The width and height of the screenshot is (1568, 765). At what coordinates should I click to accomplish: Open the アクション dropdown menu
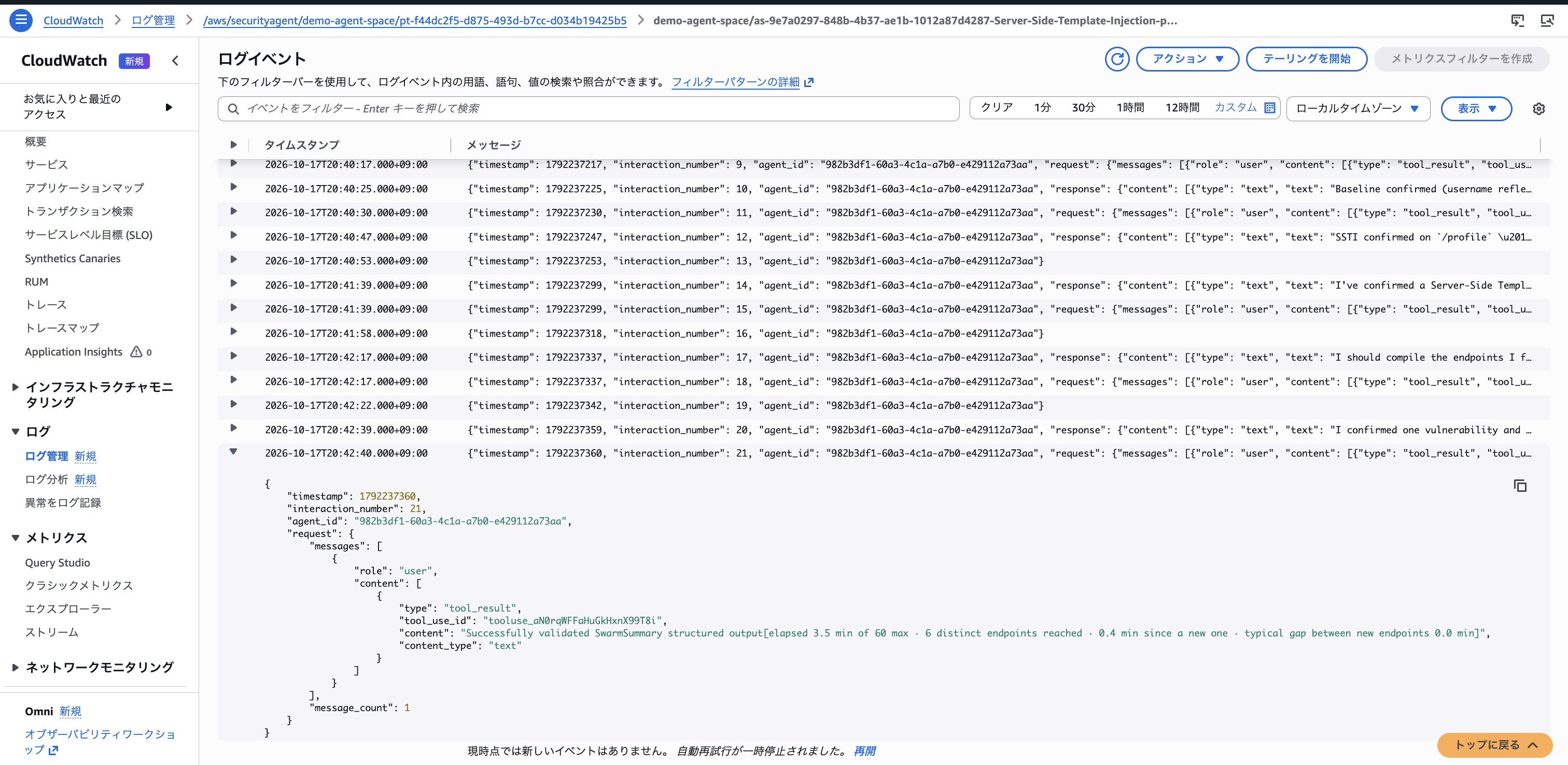tap(1187, 59)
